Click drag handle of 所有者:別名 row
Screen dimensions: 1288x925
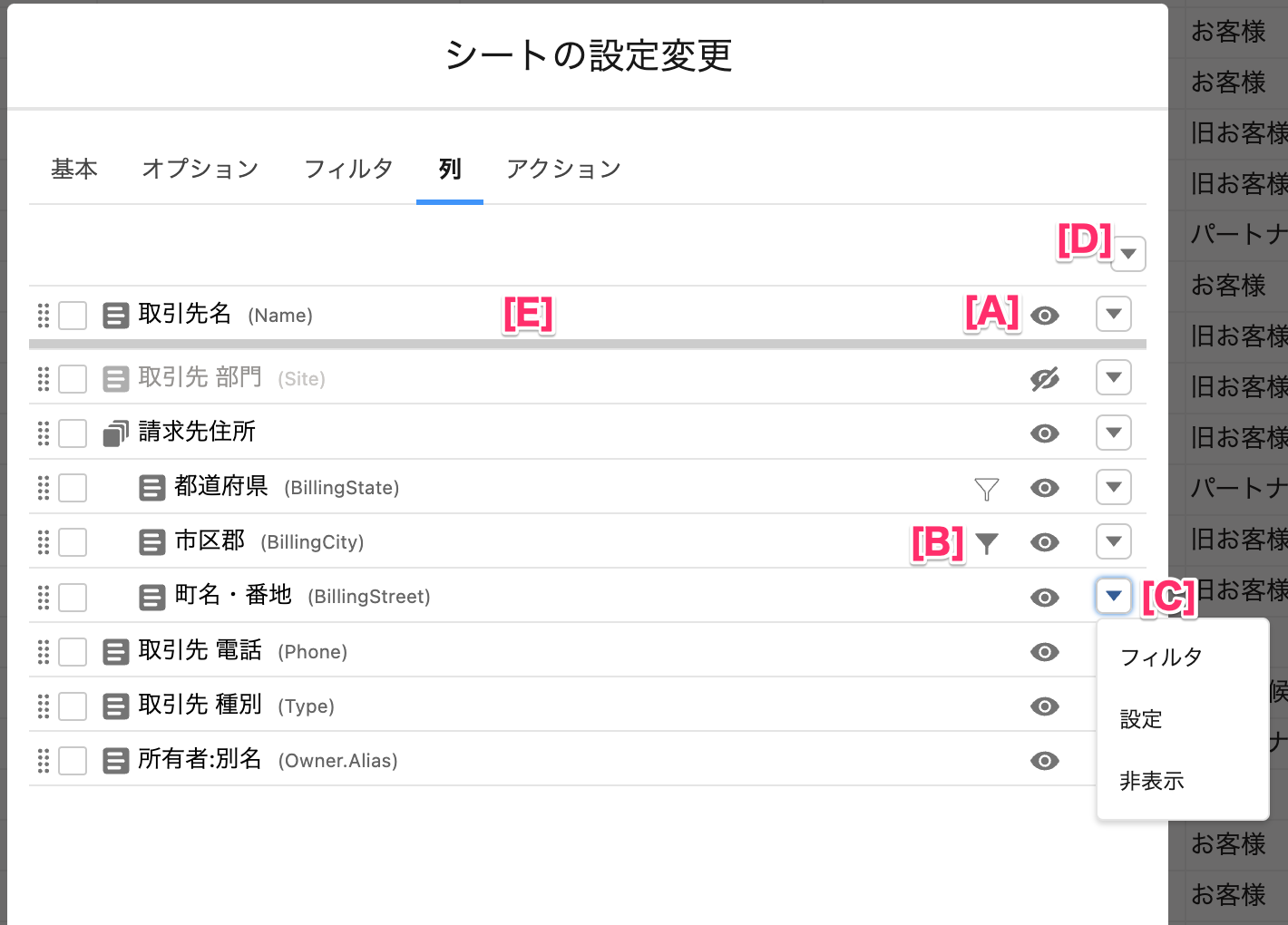pyautogui.click(x=43, y=761)
